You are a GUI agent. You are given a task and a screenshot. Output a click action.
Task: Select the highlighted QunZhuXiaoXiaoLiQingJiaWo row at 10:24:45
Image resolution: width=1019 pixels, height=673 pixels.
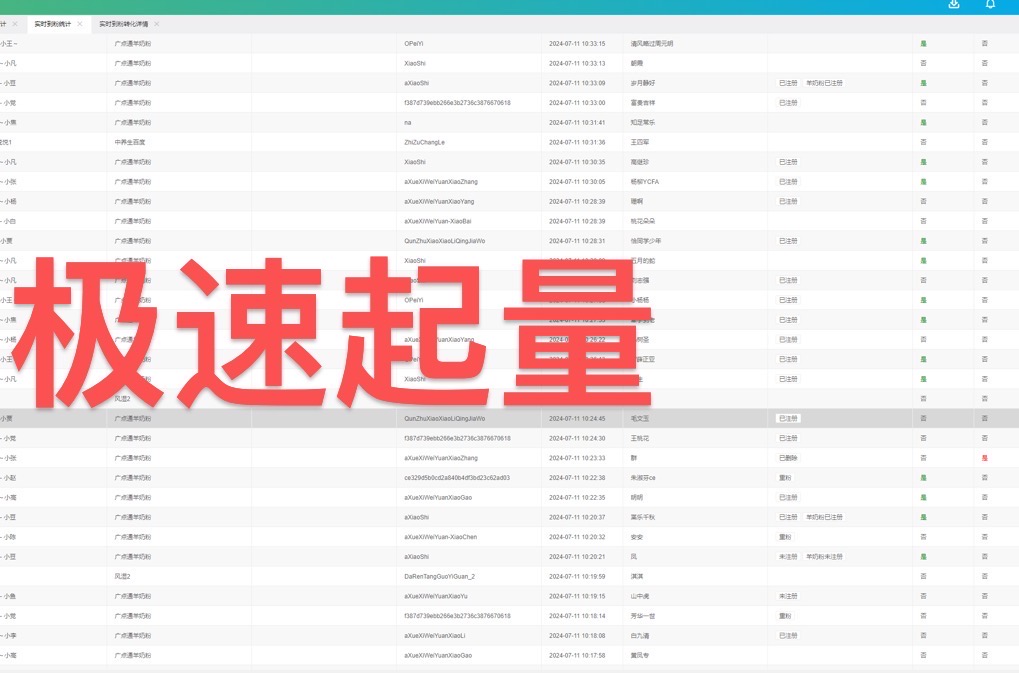click(444, 418)
